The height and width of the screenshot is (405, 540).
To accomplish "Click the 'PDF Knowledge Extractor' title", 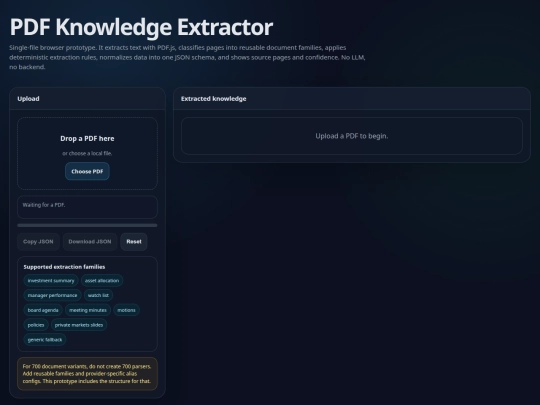I will [x=141, y=27].
